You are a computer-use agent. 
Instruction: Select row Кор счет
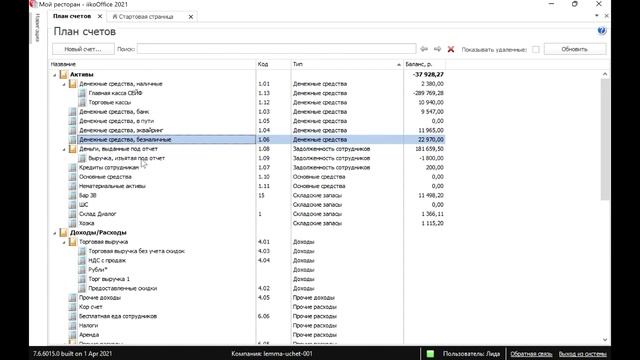click(247, 307)
